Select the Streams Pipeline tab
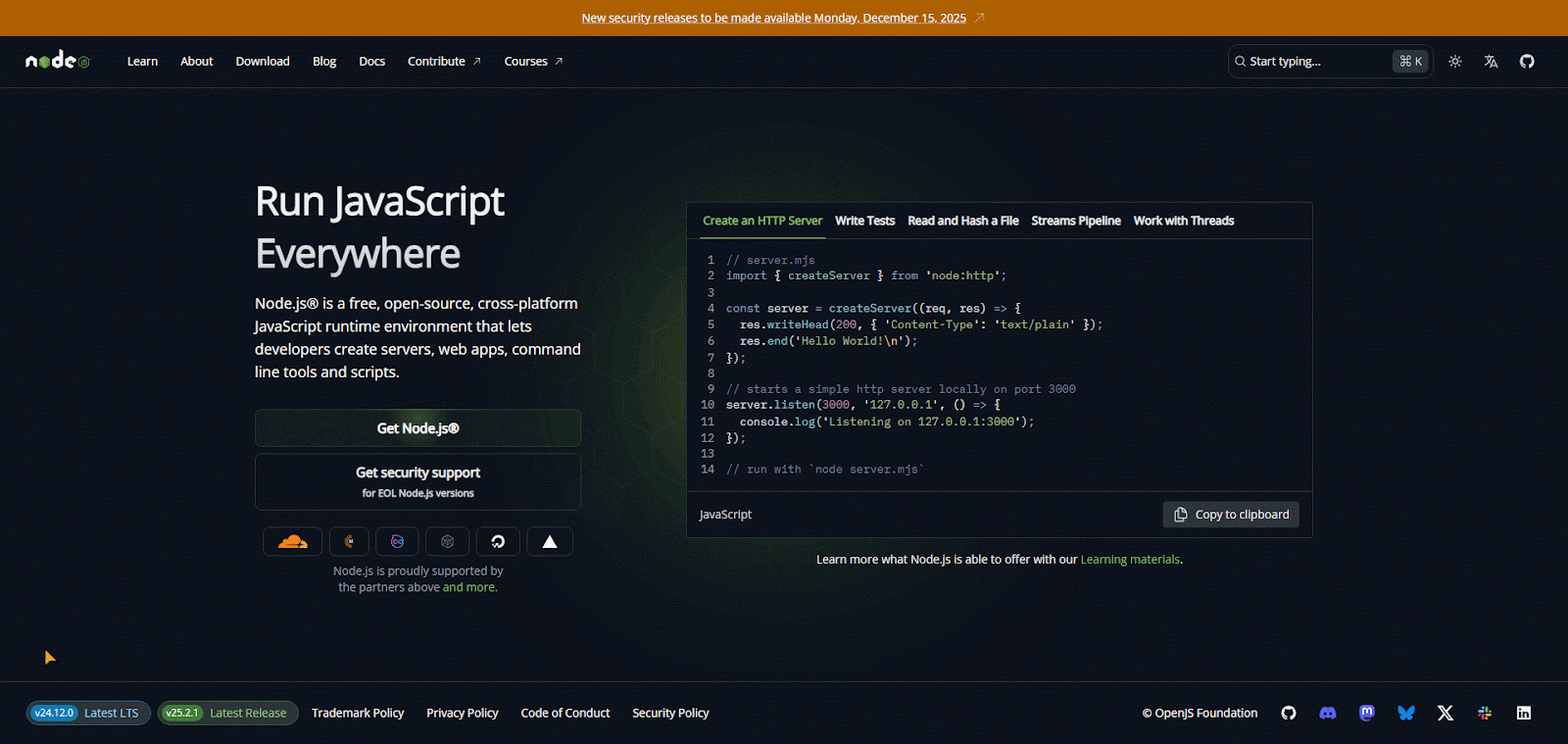This screenshot has width=1568, height=744. point(1075,221)
